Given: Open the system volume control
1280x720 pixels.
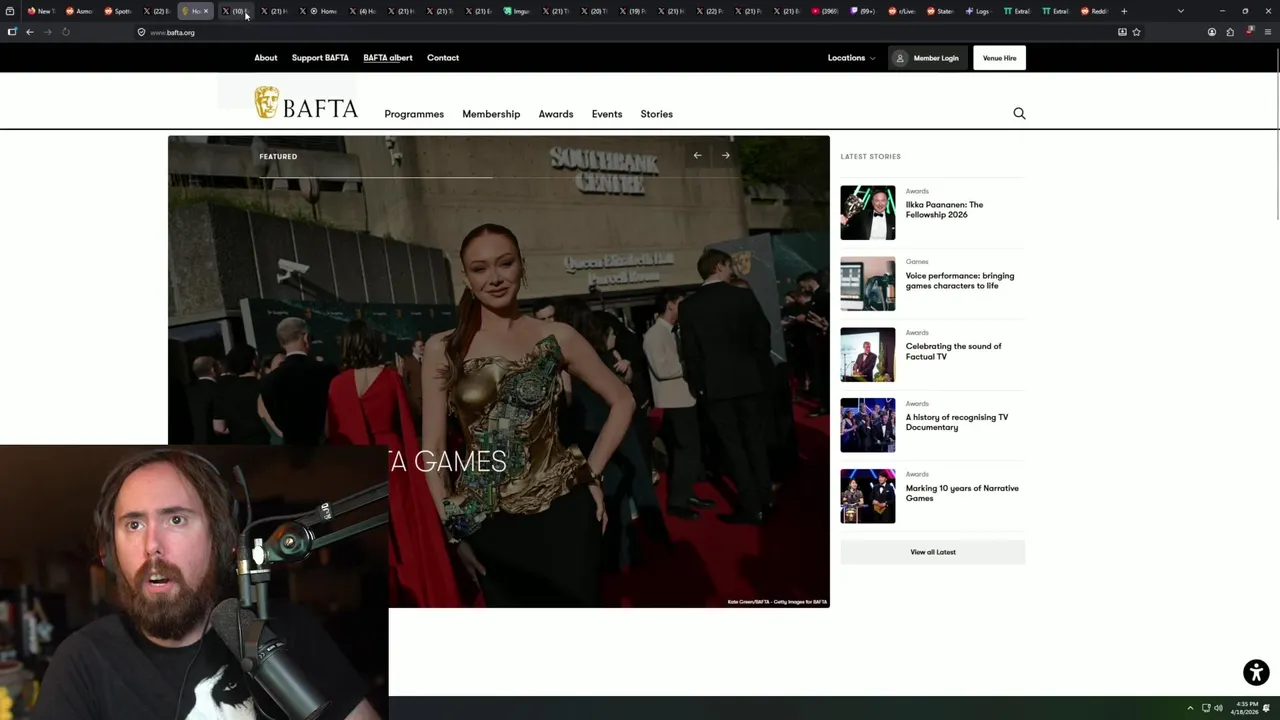Looking at the screenshot, I should coord(1218,708).
